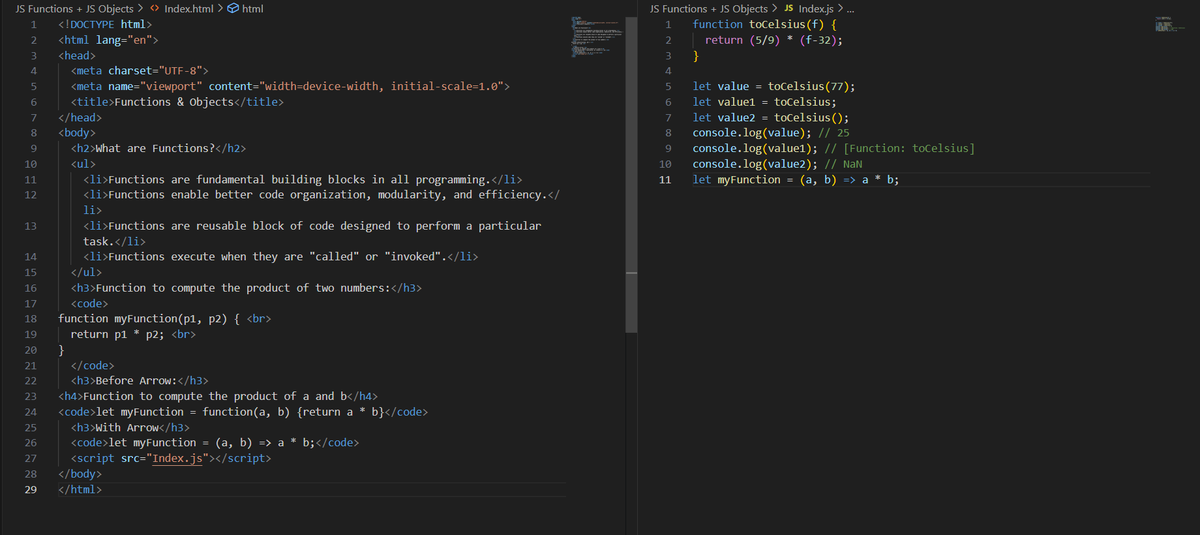Click the minimap of the Index.js editor
This screenshot has height=535, width=1200.
[1170, 24]
